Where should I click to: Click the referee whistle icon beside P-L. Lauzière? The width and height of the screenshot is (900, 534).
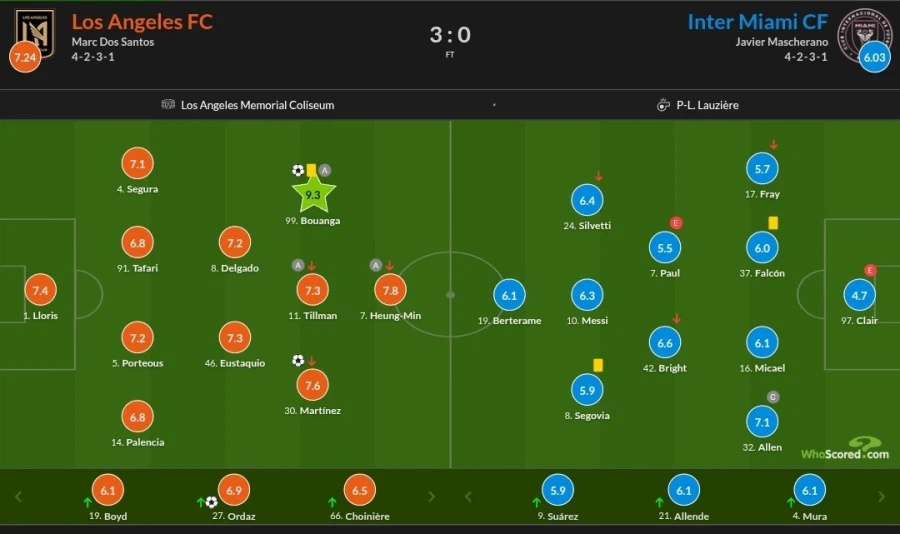(x=662, y=105)
